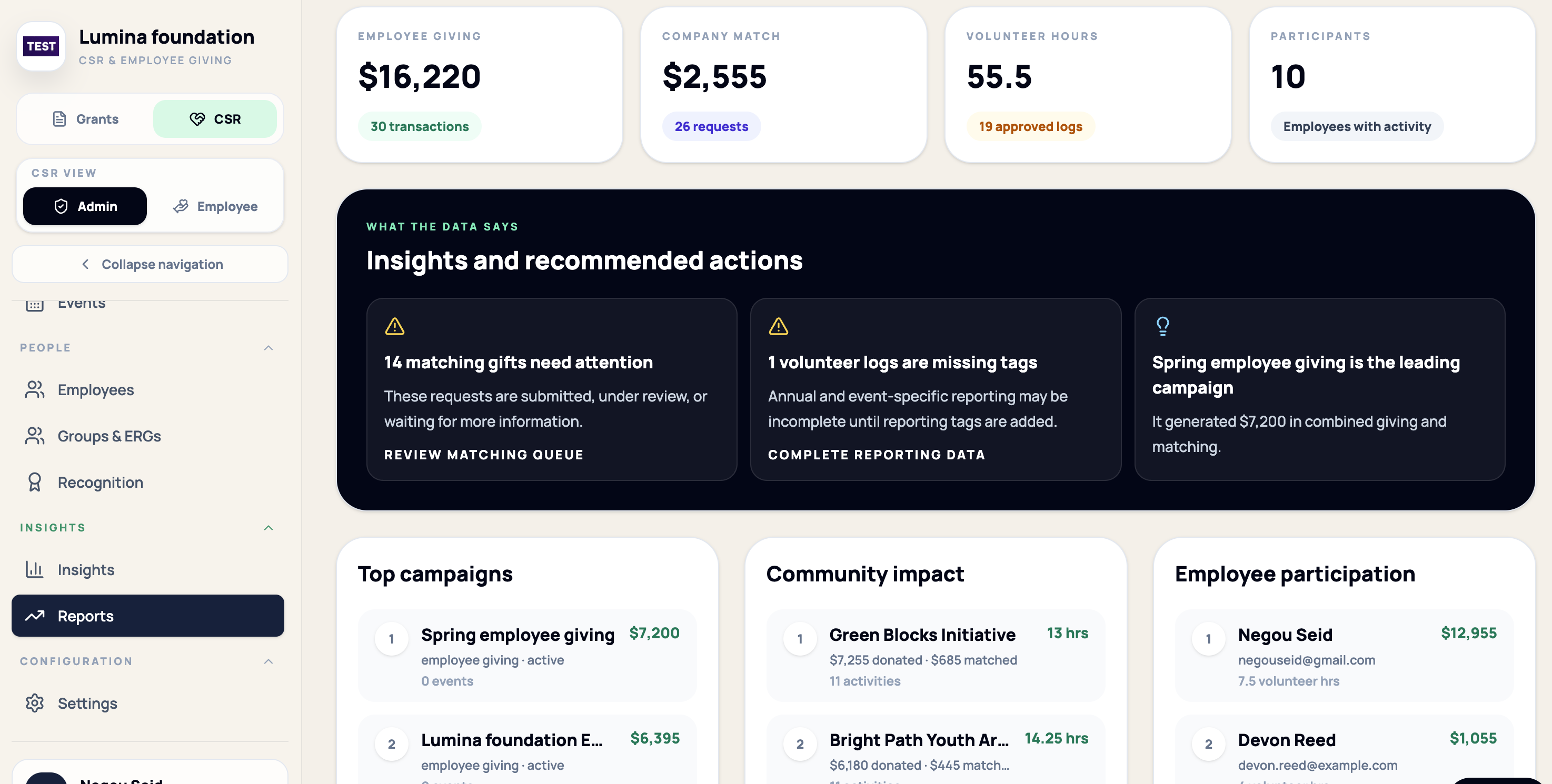Click the Employees people icon
The width and height of the screenshot is (1552, 784).
(35, 389)
